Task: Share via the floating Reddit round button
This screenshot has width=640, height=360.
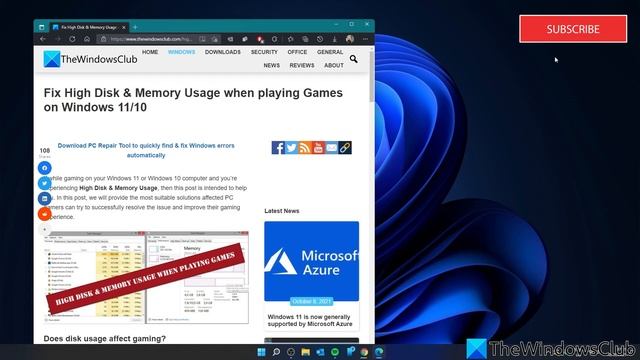Action: [x=45, y=213]
